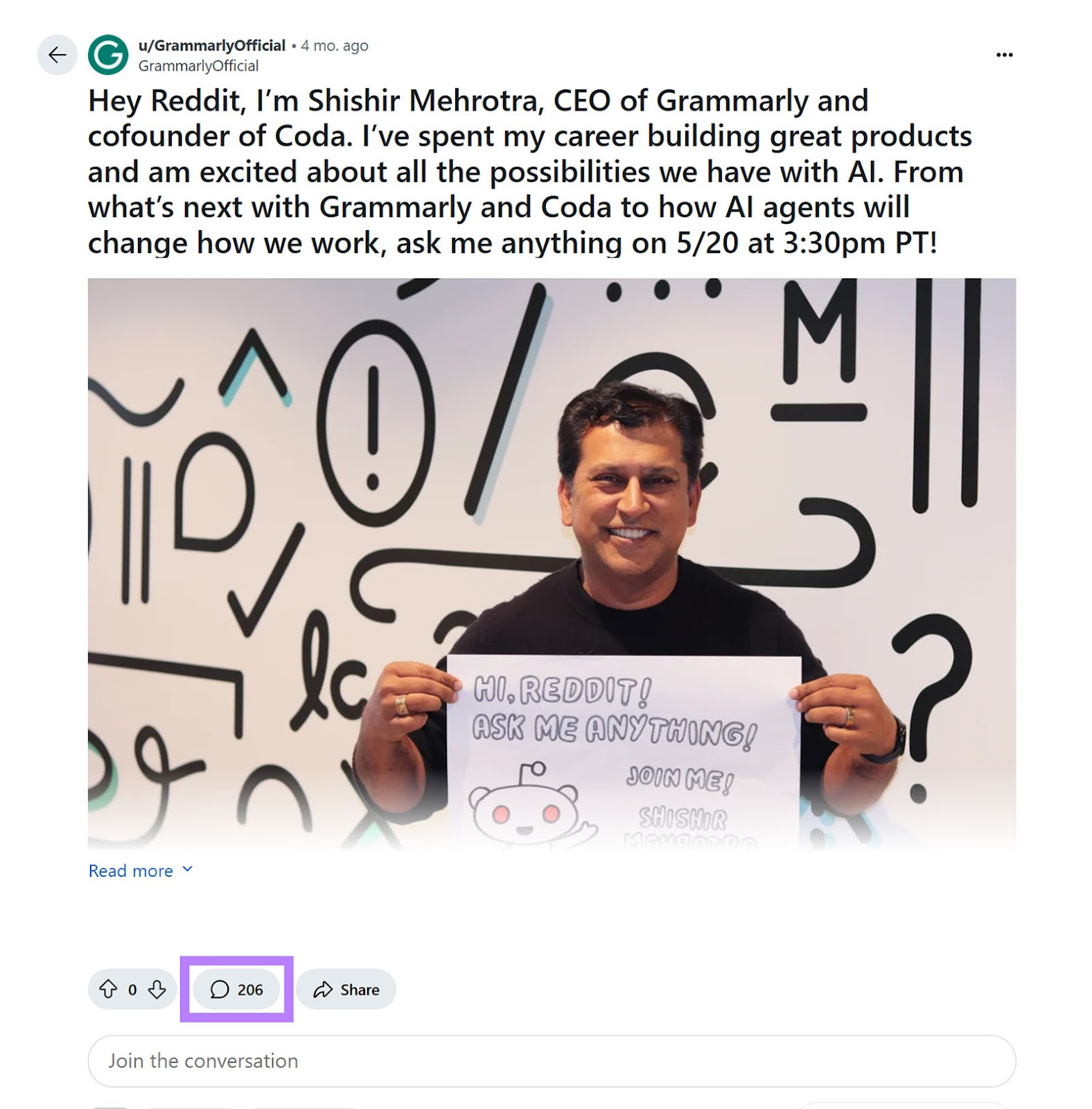Image resolution: width=1092 pixels, height=1109 pixels.
Task: Click the back arrow icon
Action: [x=57, y=54]
